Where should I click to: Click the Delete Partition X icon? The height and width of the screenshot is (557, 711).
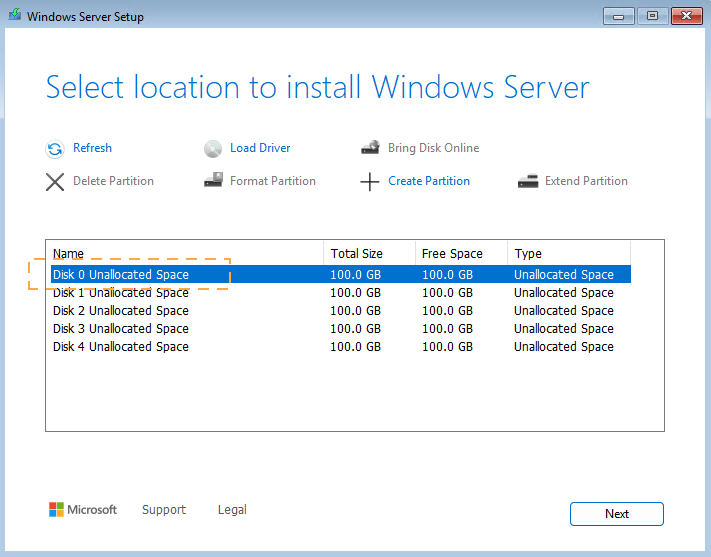(55, 182)
